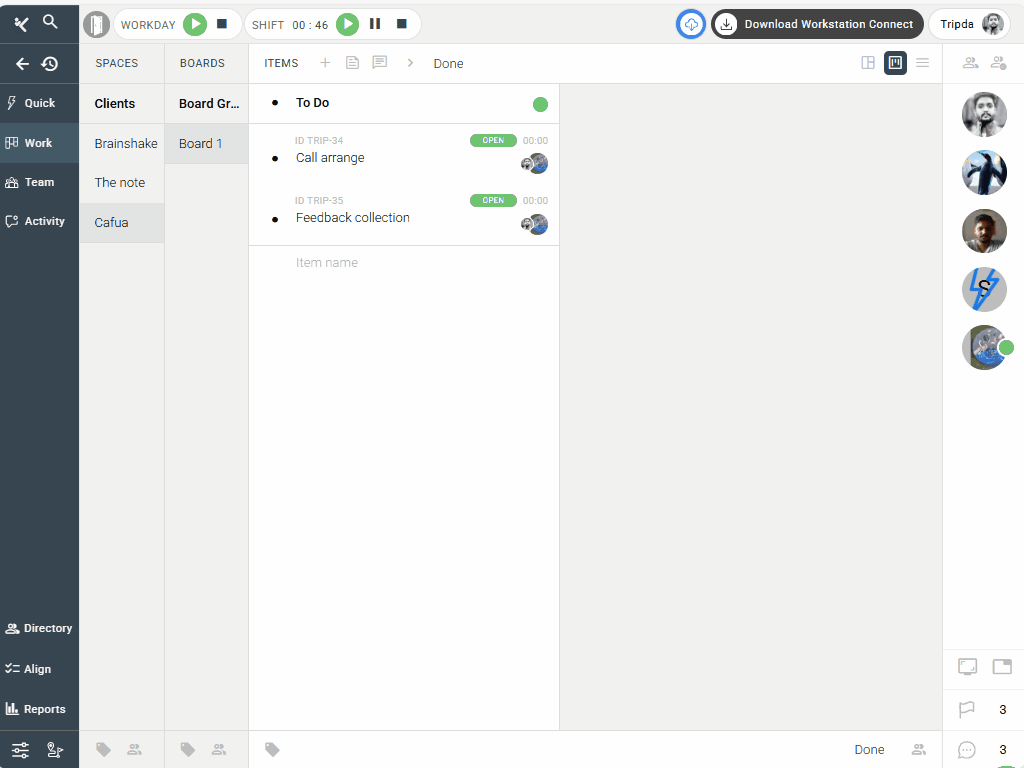Click Download Workstation Connect button
1024x768 pixels.
[x=817, y=24]
